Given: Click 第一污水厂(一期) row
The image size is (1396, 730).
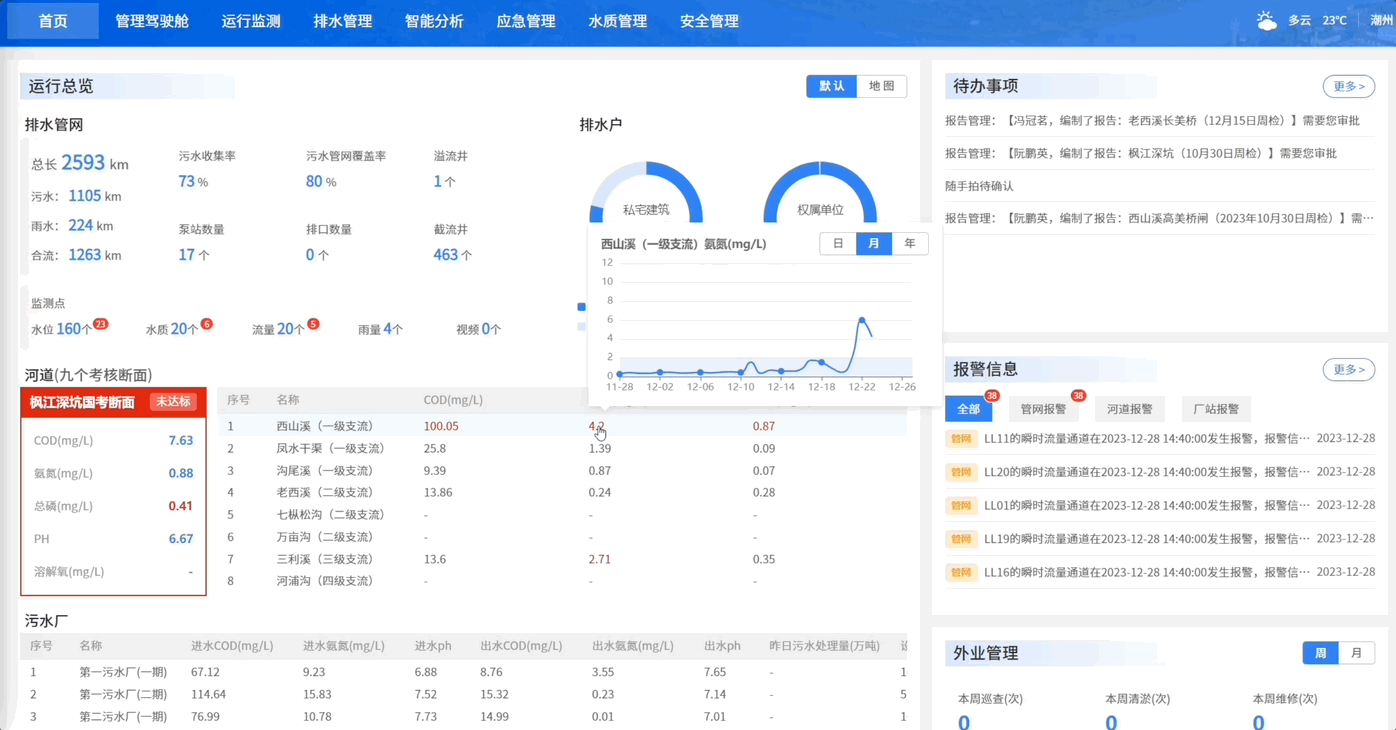Looking at the screenshot, I should tap(465, 672).
